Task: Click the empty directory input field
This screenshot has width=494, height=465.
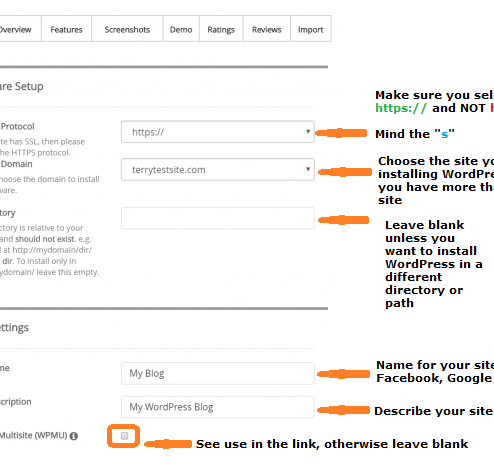Action: point(218,218)
